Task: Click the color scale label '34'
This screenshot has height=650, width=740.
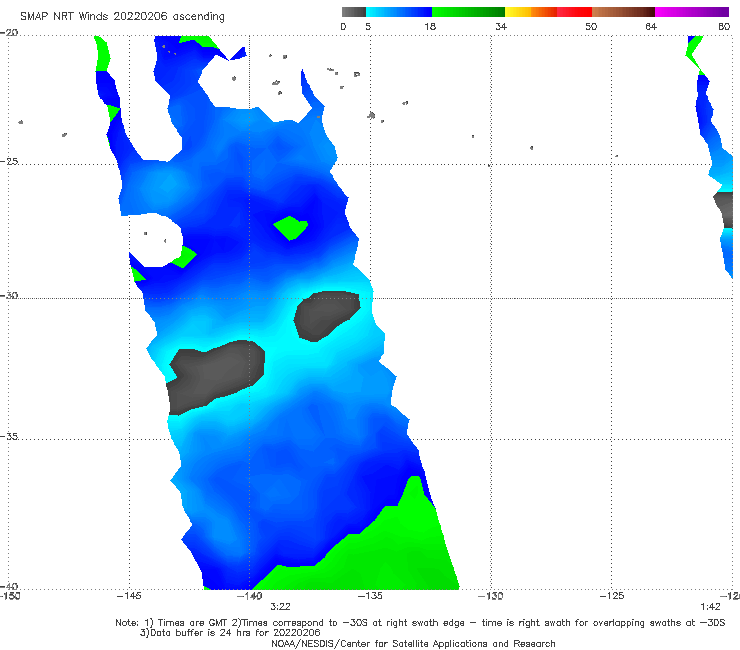Action: 501,26
